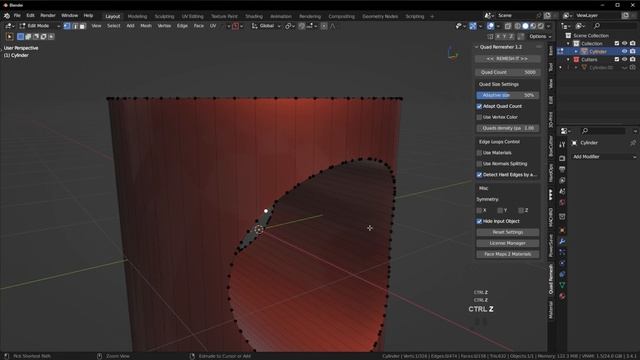Image resolution: width=640 pixels, height=360 pixels.
Task: Open the Tool properties tab icon
Action: 562,144
